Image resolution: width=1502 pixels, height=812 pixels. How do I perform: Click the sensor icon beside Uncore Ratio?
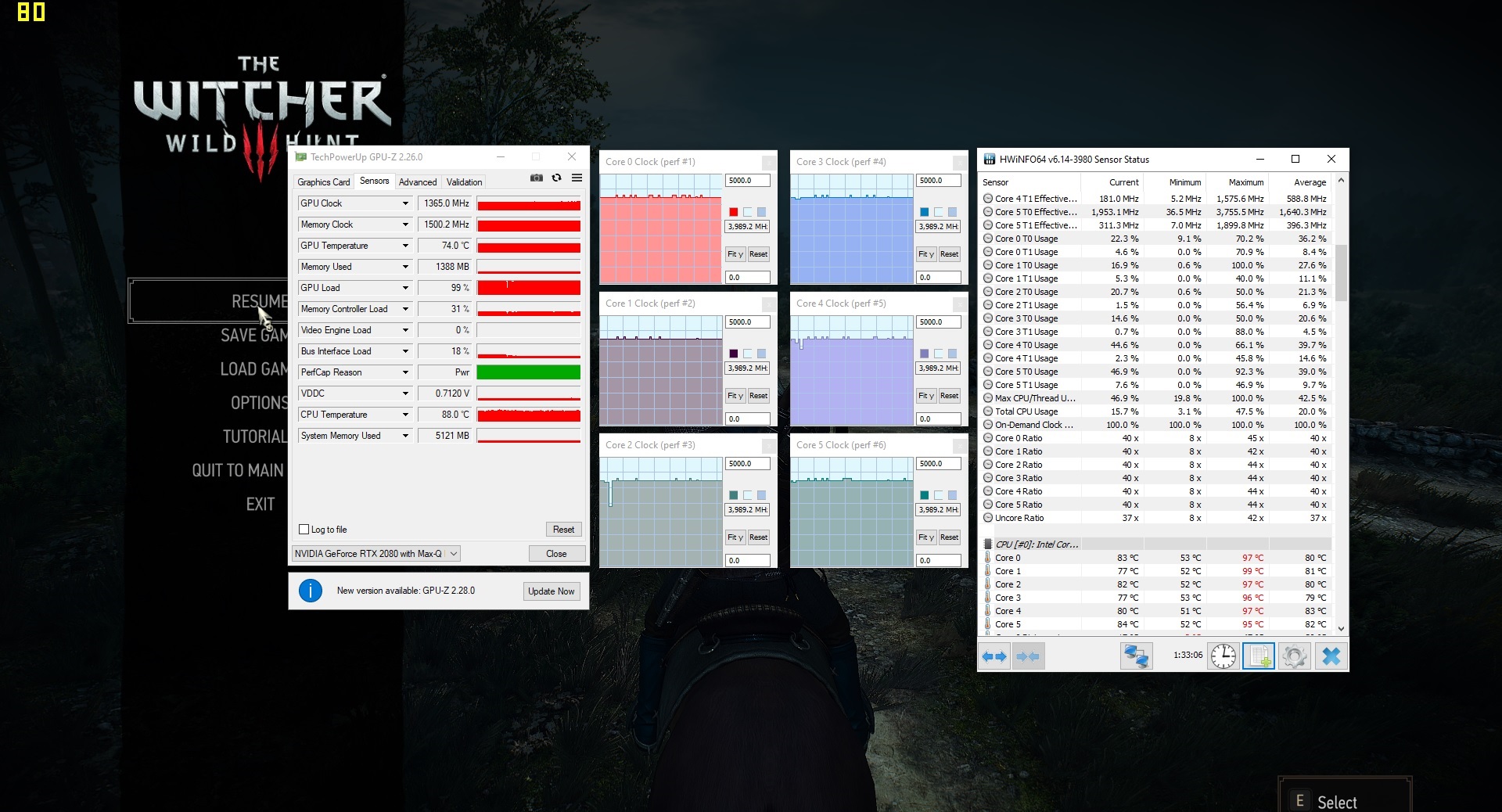pos(988,518)
